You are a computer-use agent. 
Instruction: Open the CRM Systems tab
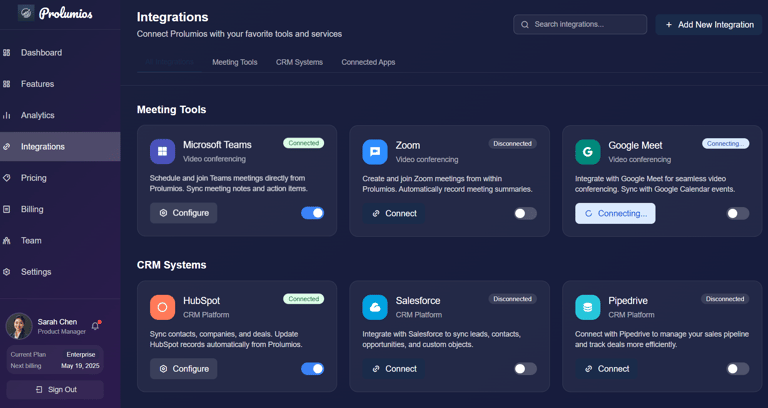click(x=299, y=62)
